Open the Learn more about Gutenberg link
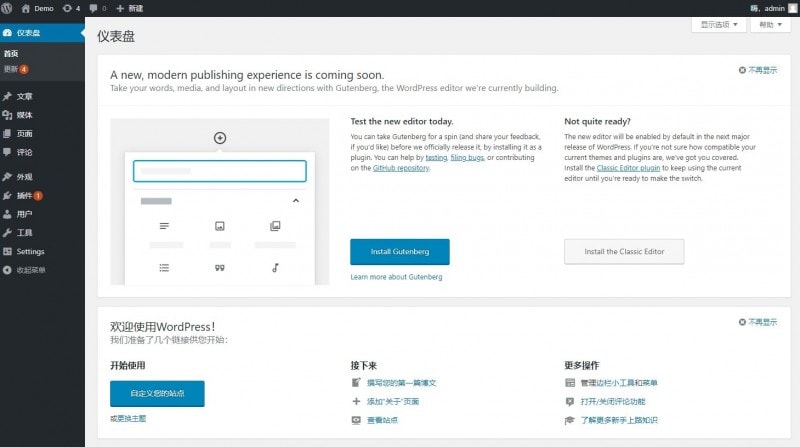Viewport: 800px width, 447px height. tap(396, 277)
